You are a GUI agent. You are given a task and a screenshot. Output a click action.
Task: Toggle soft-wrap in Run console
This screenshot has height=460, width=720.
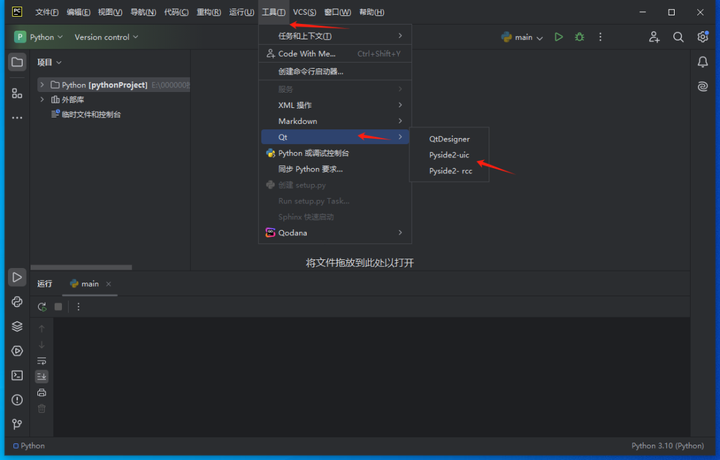tap(42, 360)
